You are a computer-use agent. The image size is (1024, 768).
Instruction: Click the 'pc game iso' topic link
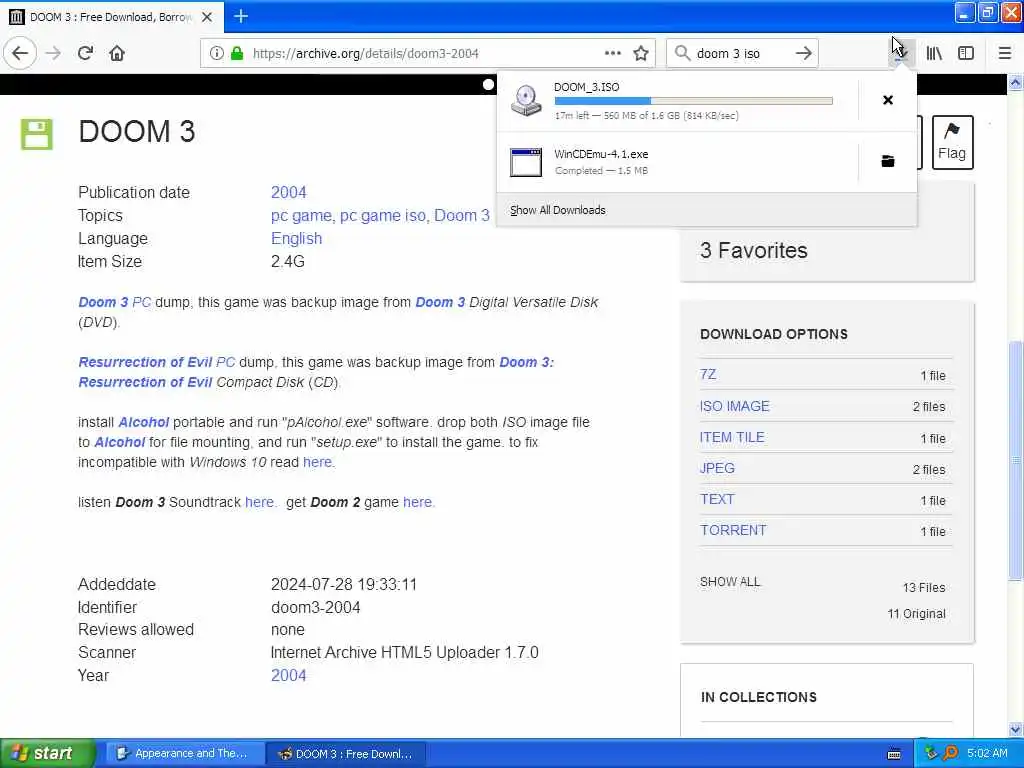coord(383,215)
